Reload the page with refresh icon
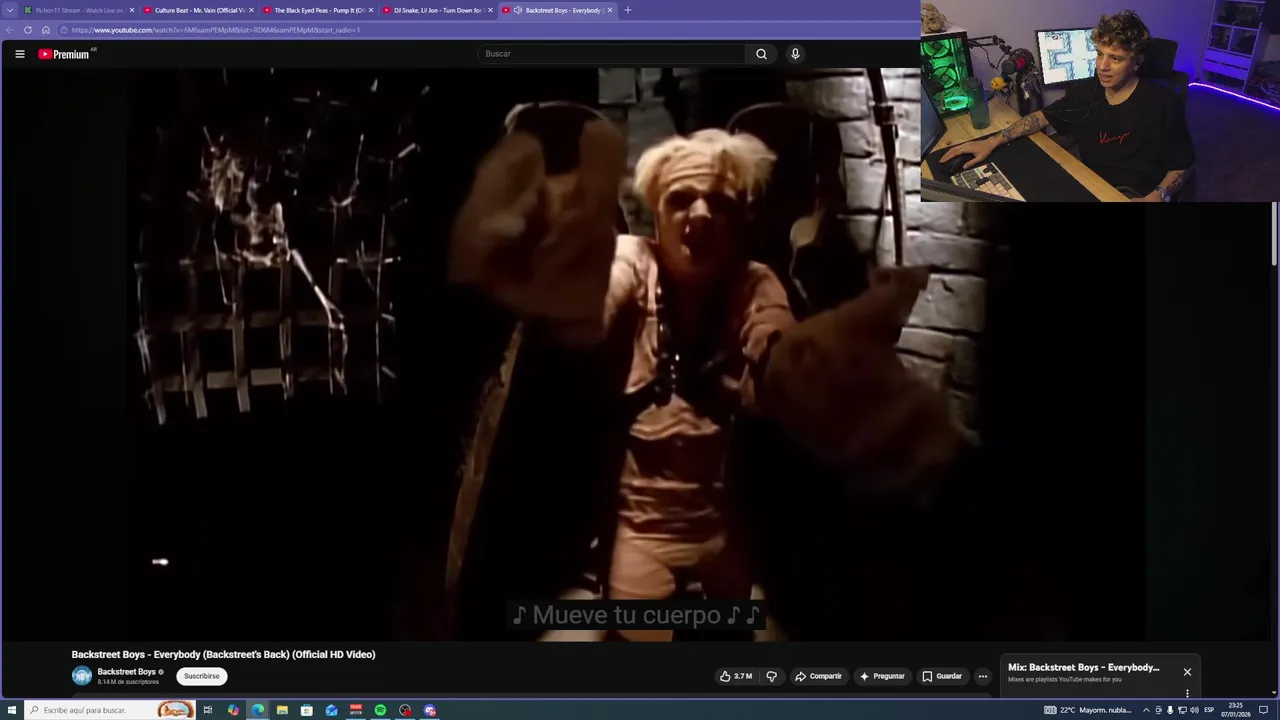The image size is (1280, 720). point(27,30)
